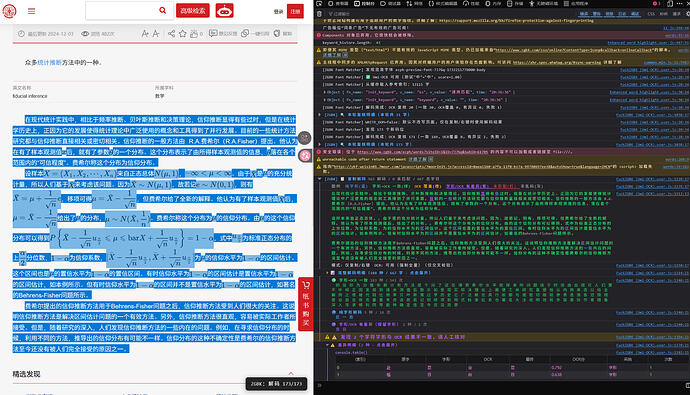Viewport: 690px width, 395px height.
Task: Open the robot assistant icon
Action: [224, 11]
